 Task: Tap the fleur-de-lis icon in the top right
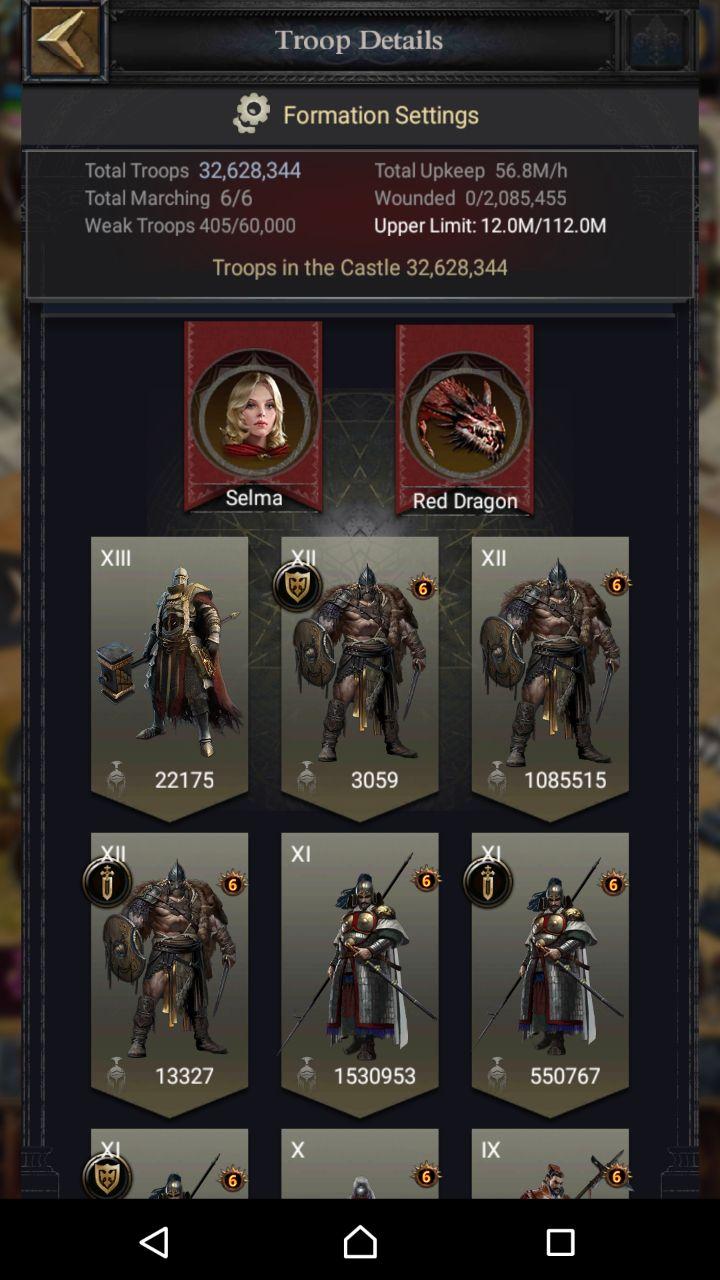657,41
